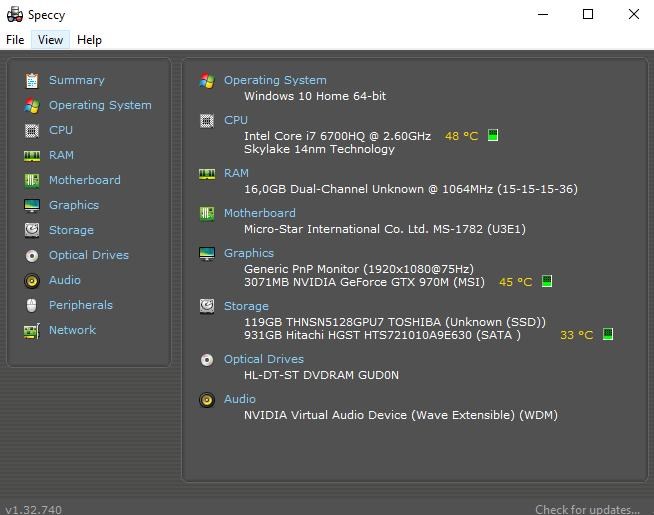
Task: Open the Operating System heading in main panel
Action: click(275, 80)
